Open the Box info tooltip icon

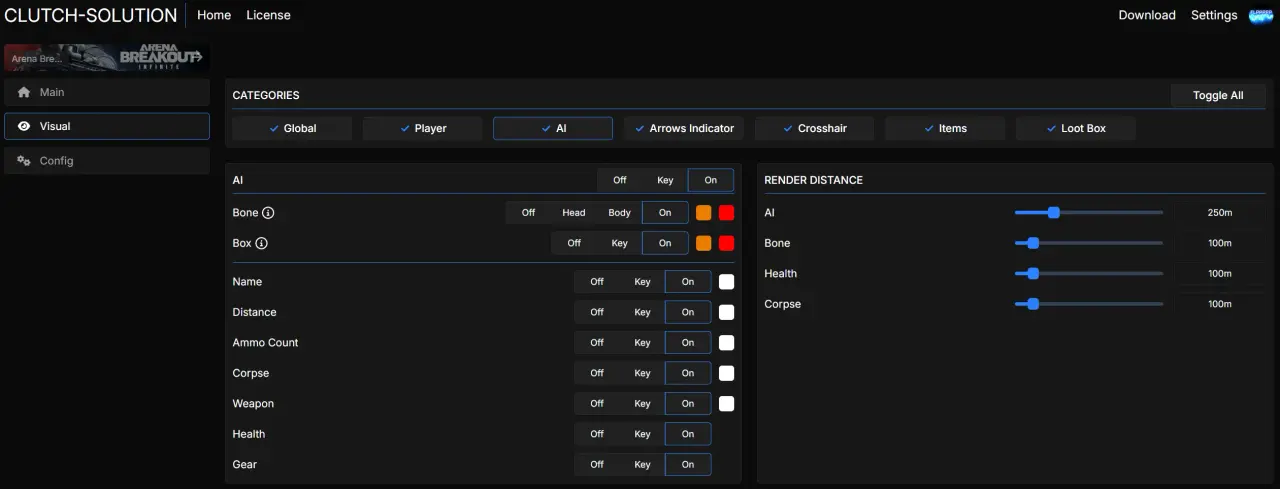[x=261, y=243]
